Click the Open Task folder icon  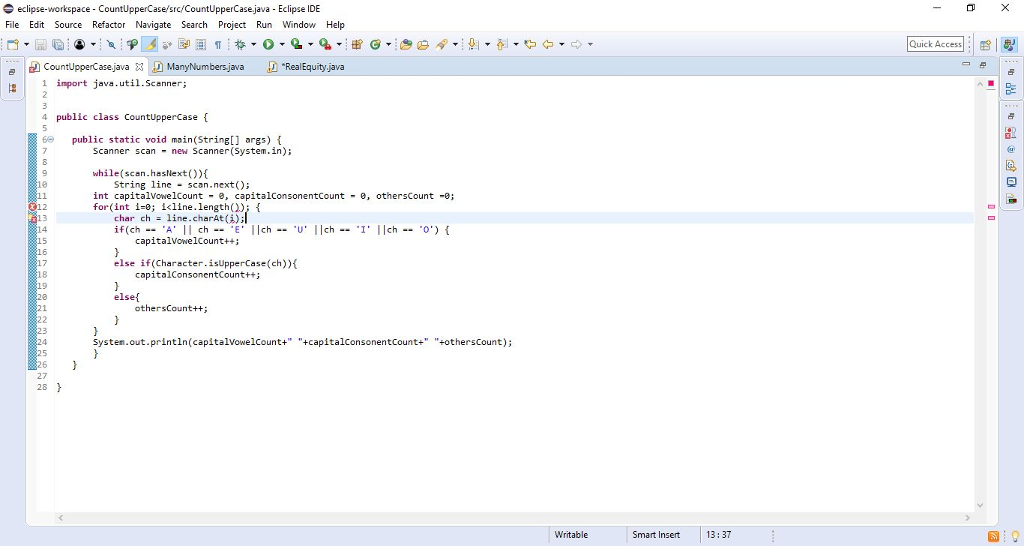[x=423, y=44]
